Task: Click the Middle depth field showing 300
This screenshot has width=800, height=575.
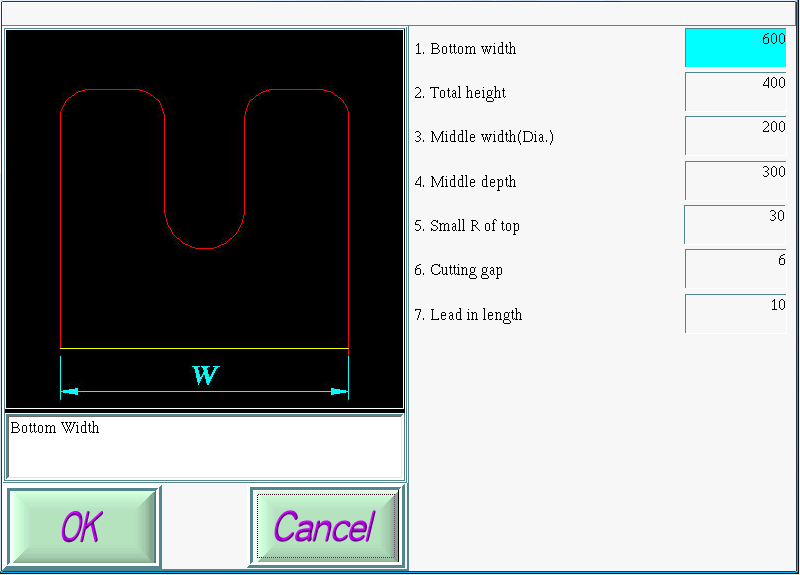Action: 735,181
